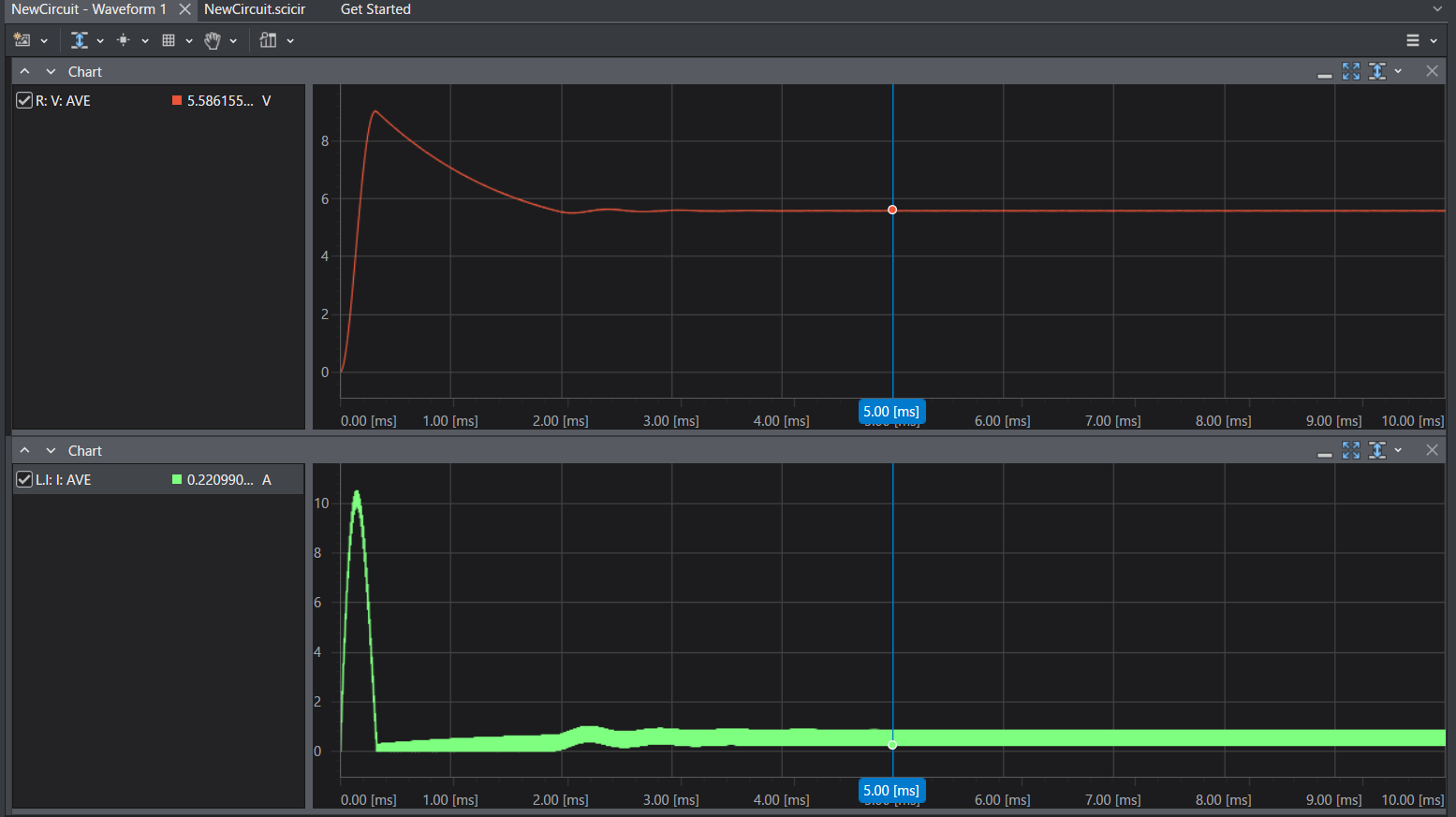This screenshot has width=1456, height=817.
Task: Open the pan tool dropdown arrow
Action: [233, 41]
